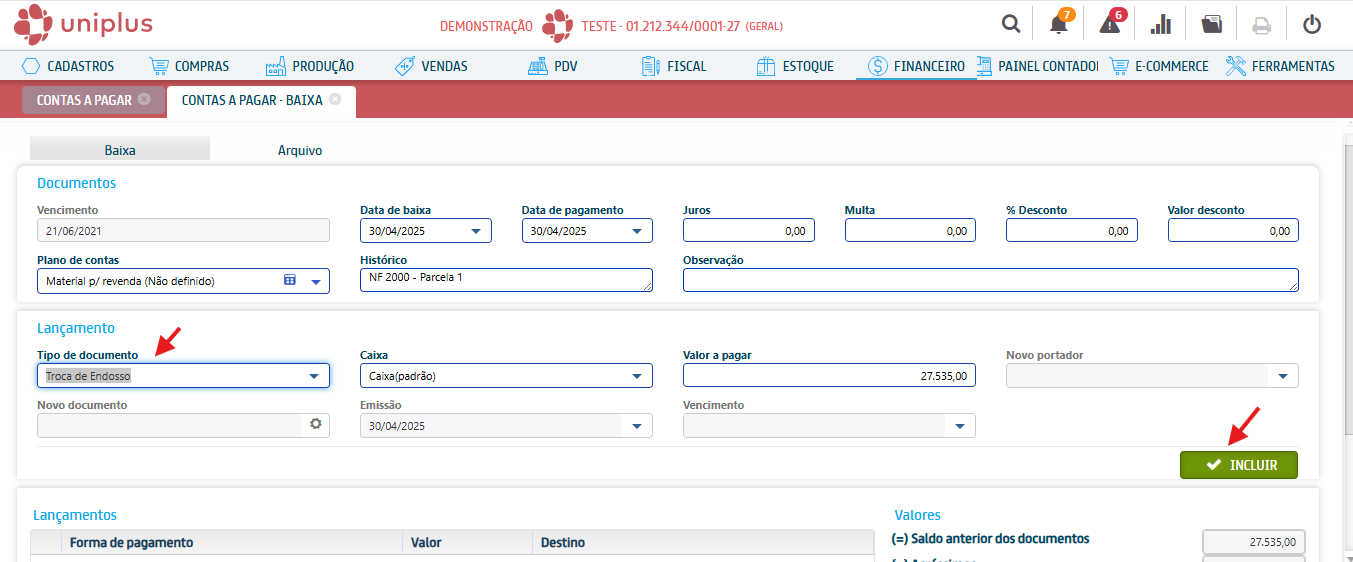Click the green Incluir button

(x=1238, y=465)
